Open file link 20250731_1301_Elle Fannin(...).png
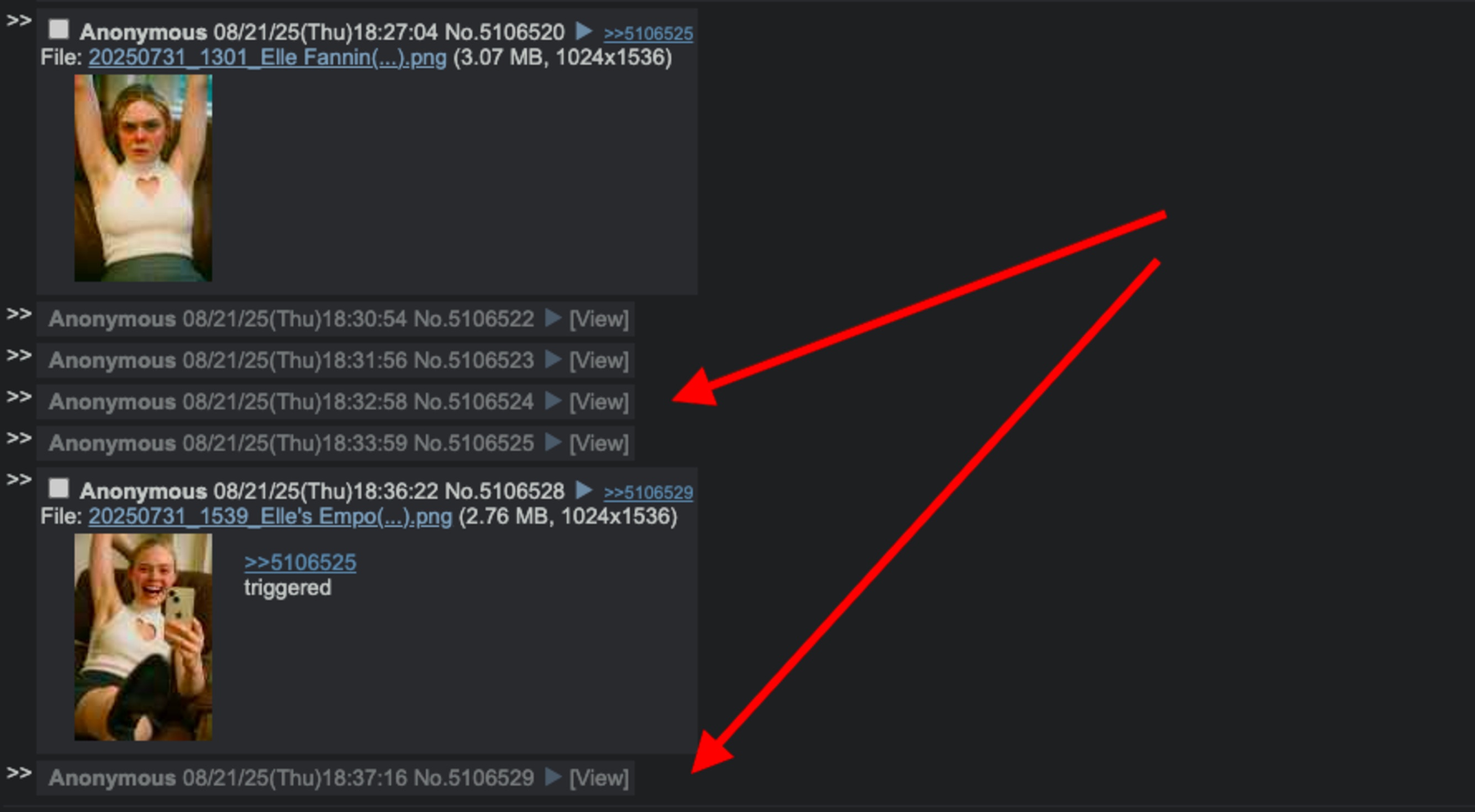Image resolution: width=1475 pixels, height=812 pixels. click(x=267, y=58)
